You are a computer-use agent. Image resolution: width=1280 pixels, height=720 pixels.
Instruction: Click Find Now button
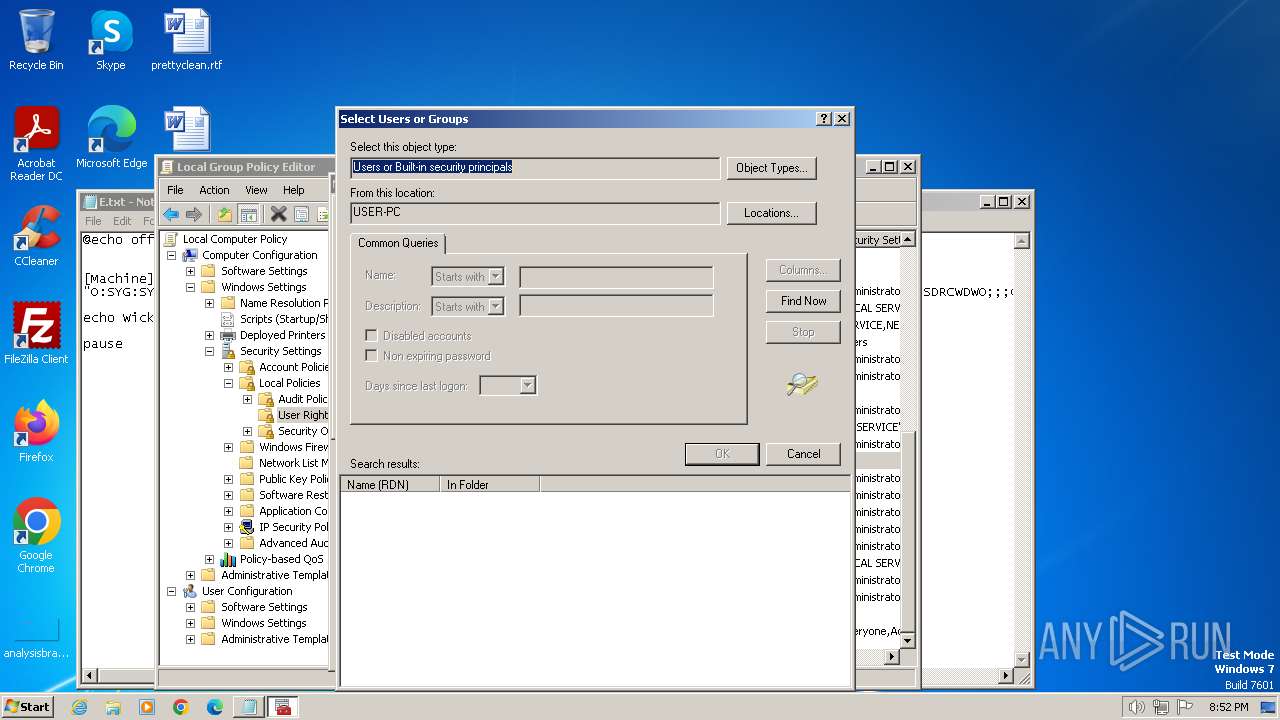coord(803,301)
